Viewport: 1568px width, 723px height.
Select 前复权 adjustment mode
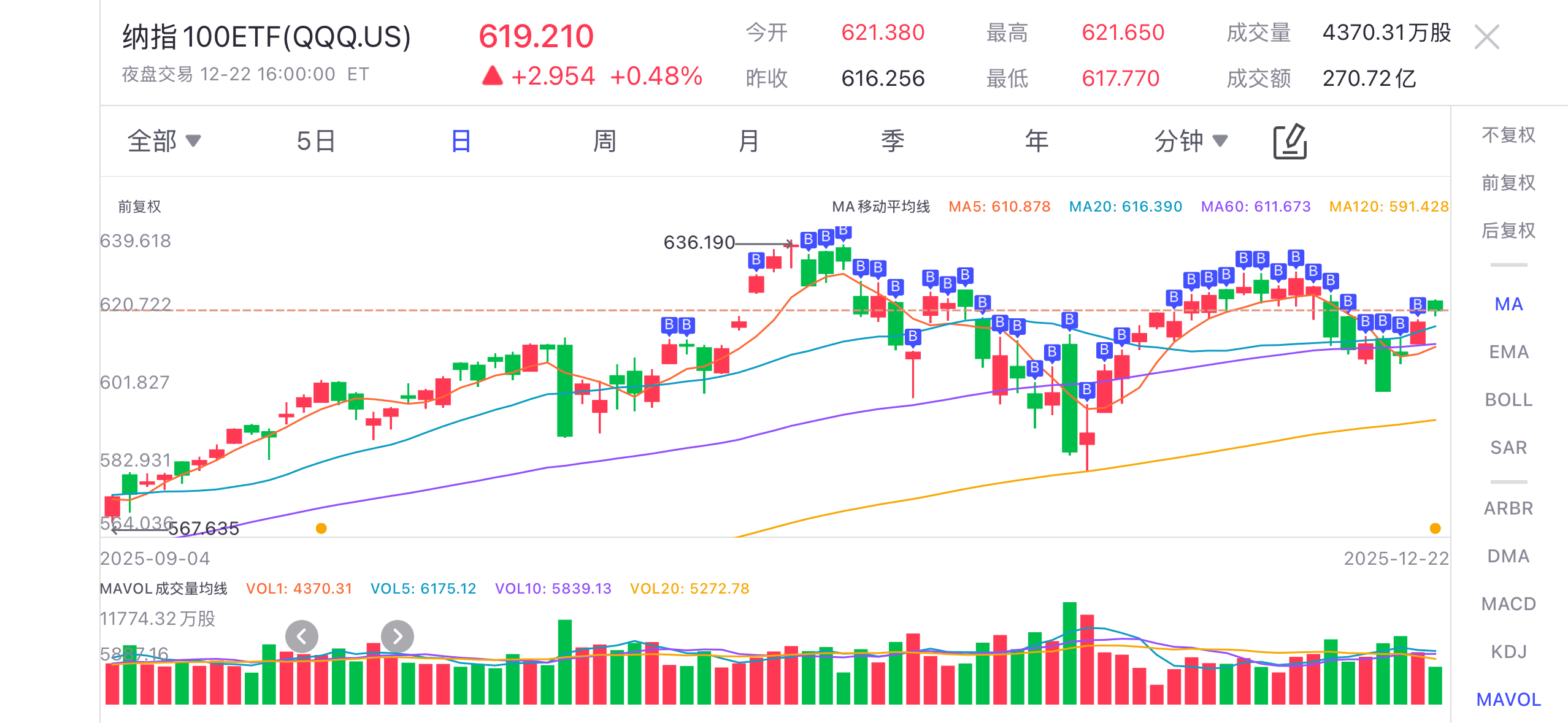pos(1508,183)
